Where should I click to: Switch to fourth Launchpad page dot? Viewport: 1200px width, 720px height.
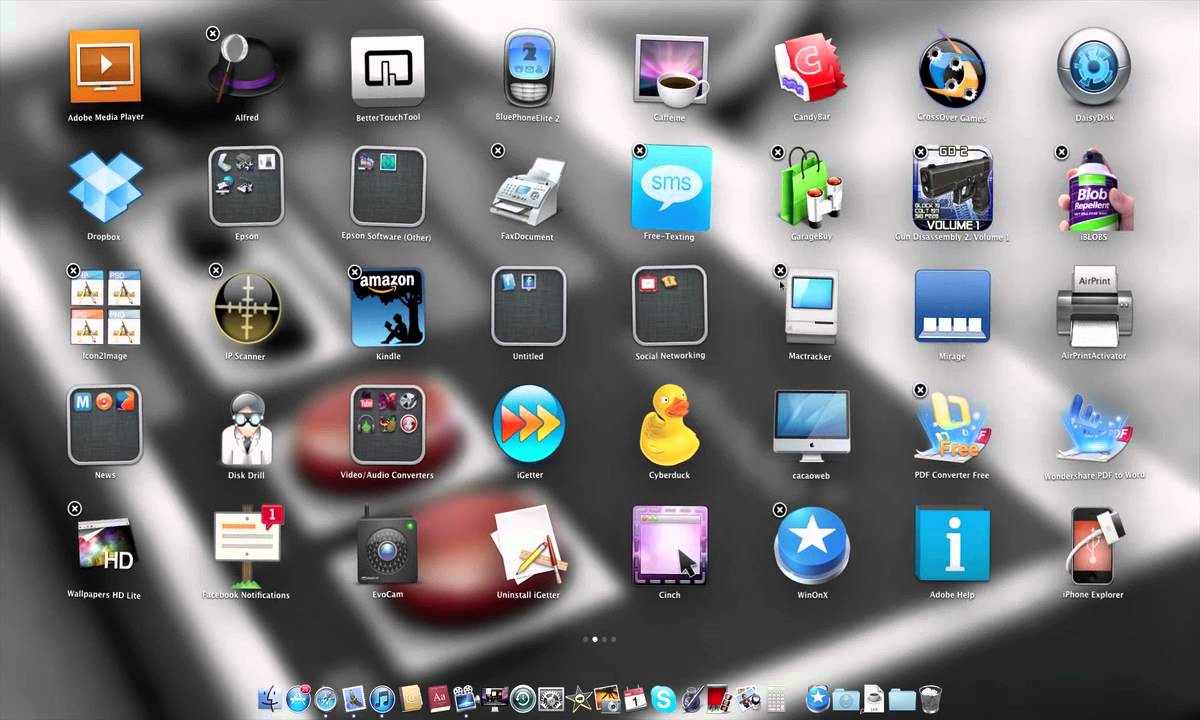point(613,638)
